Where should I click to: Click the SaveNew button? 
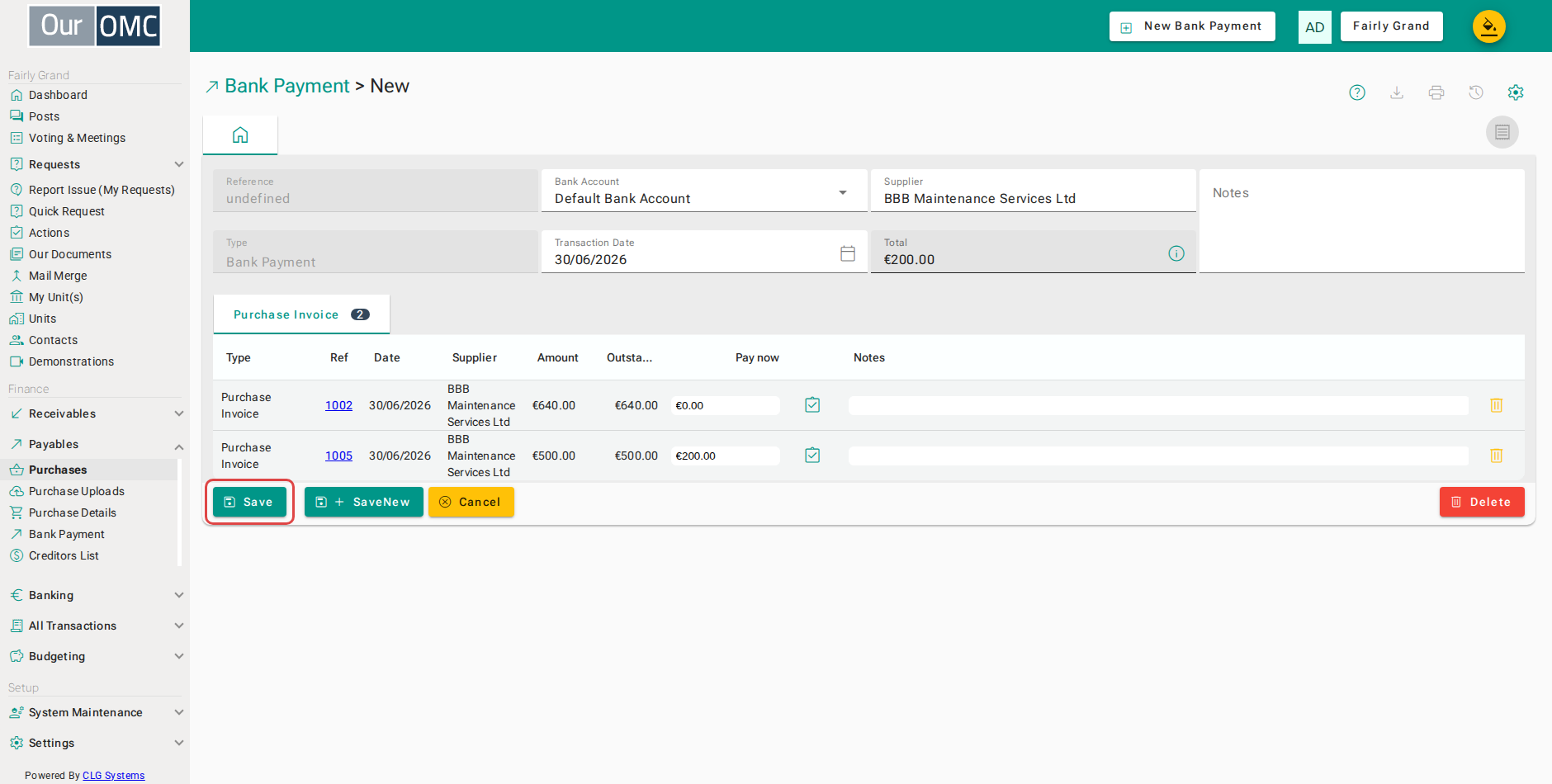click(x=364, y=502)
